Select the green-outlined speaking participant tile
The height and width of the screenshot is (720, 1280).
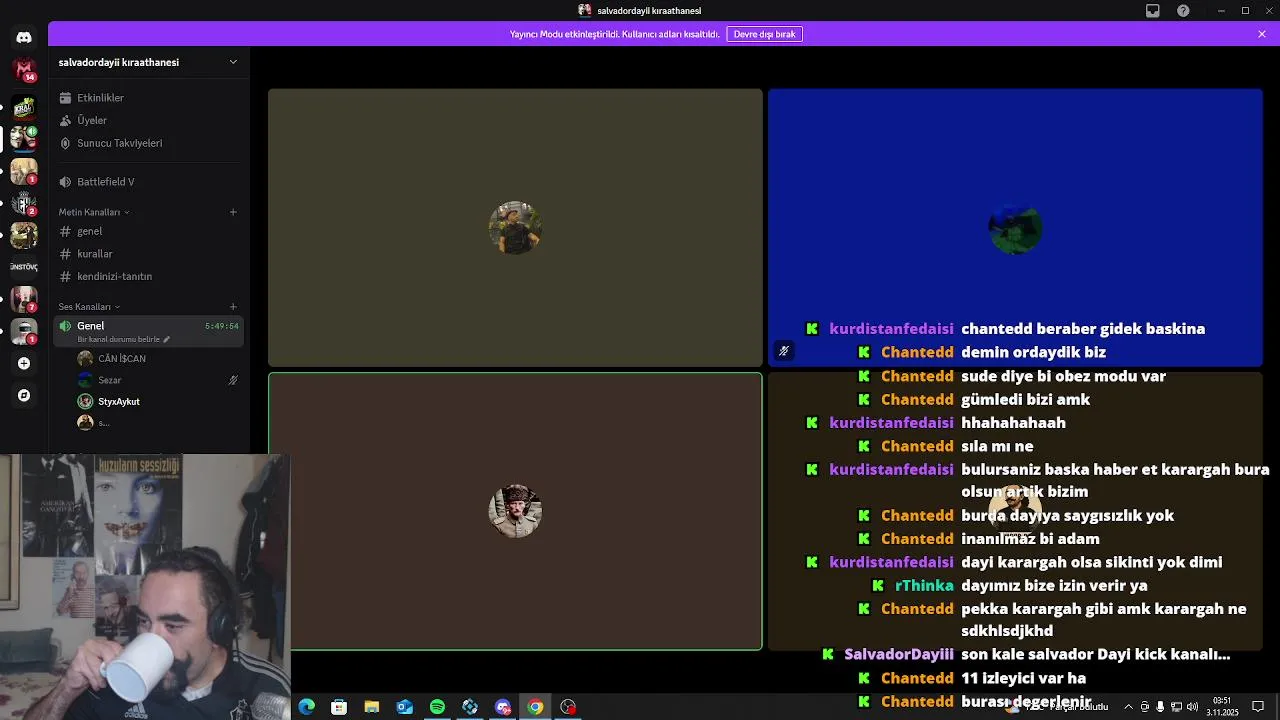[x=515, y=511]
